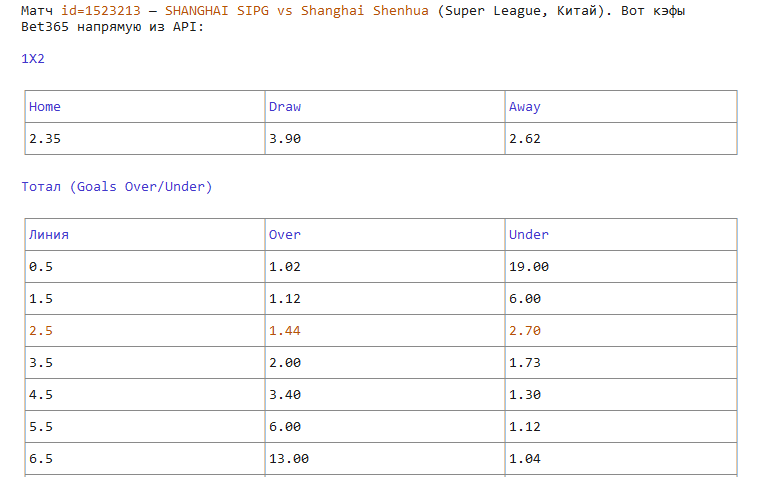Click the 3.5 line Over 2.00 cell
This screenshot has height=477, width=761.
click(385, 363)
